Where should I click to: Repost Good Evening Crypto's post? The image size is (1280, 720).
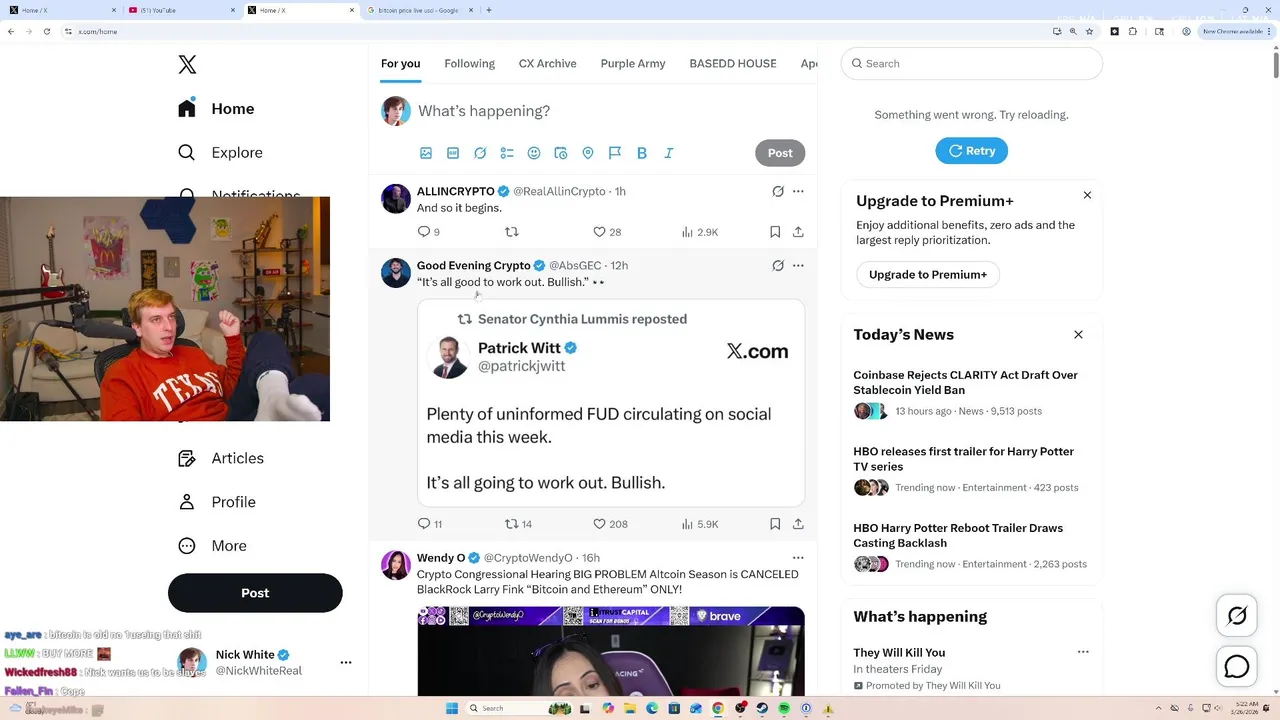pos(518,524)
